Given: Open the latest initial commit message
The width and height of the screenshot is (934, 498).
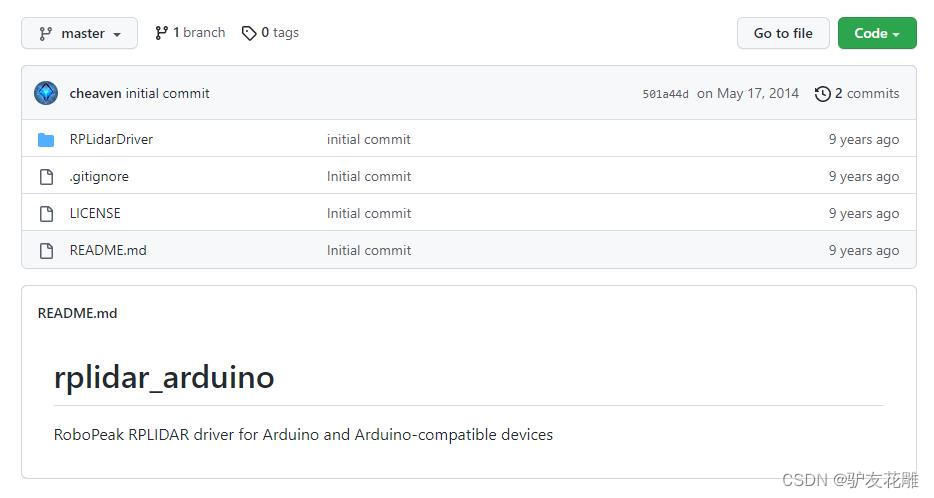Looking at the screenshot, I should [x=167, y=93].
